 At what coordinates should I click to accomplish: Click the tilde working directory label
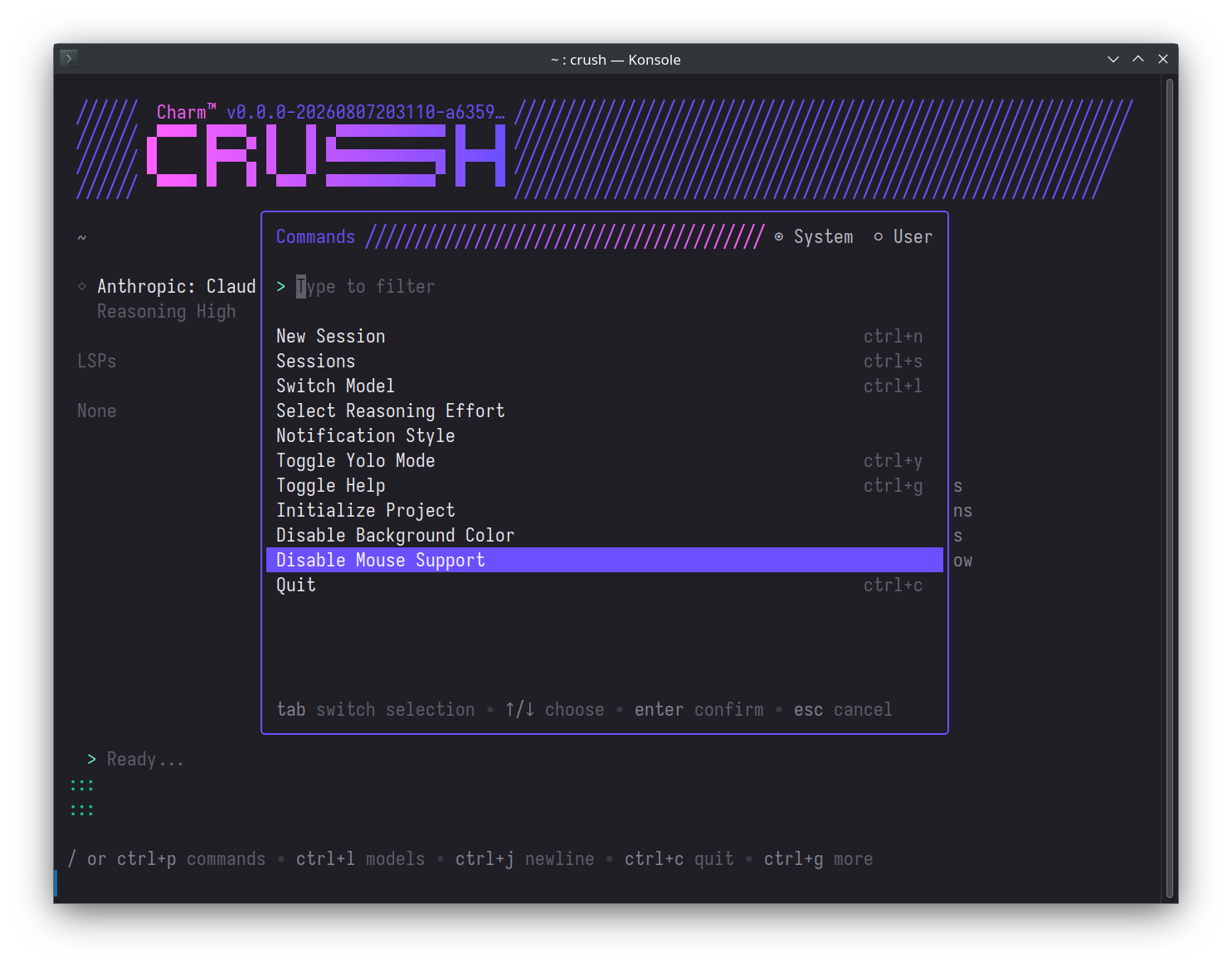click(x=82, y=238)
